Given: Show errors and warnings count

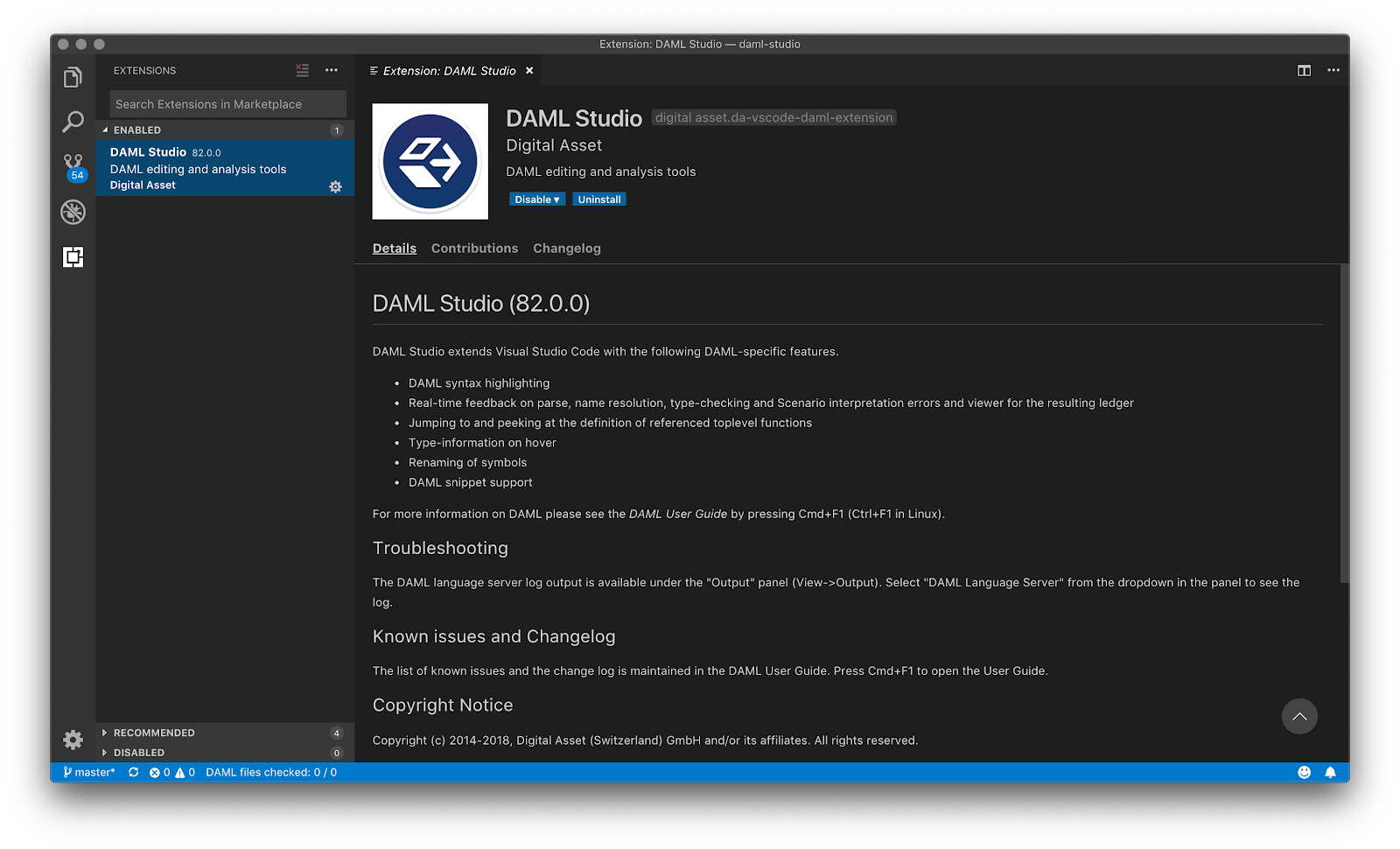Looking at the screenshot, I should [x=172, y=772].
